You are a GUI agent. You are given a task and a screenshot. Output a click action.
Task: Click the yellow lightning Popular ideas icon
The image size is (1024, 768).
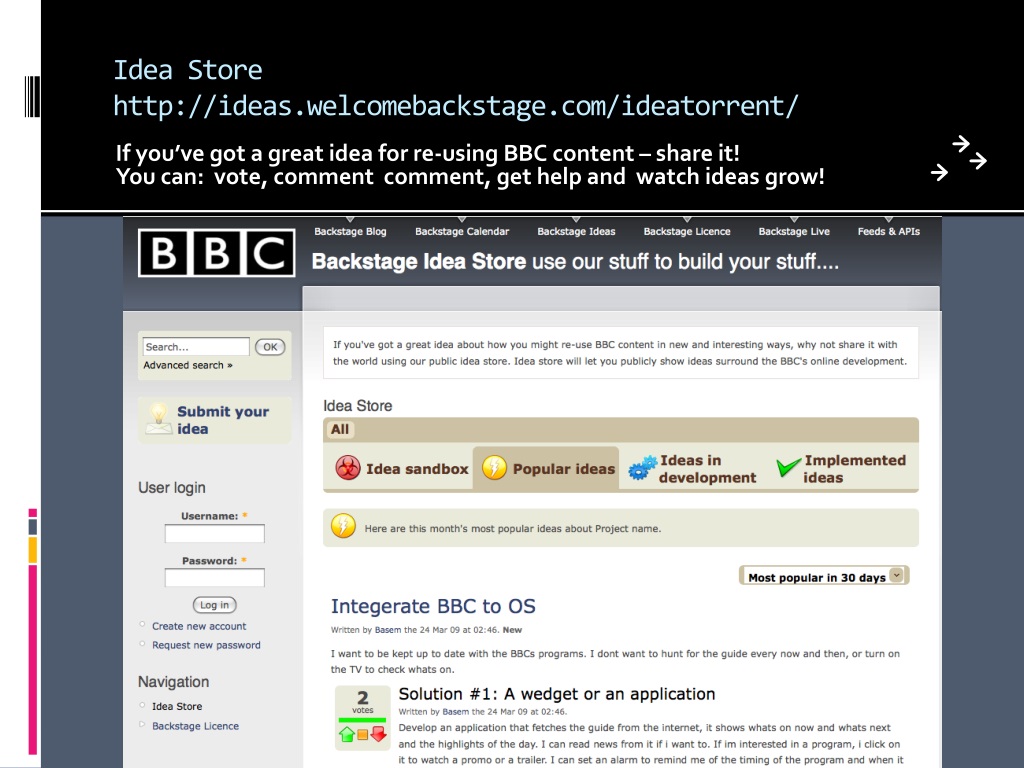coord(494,468)
